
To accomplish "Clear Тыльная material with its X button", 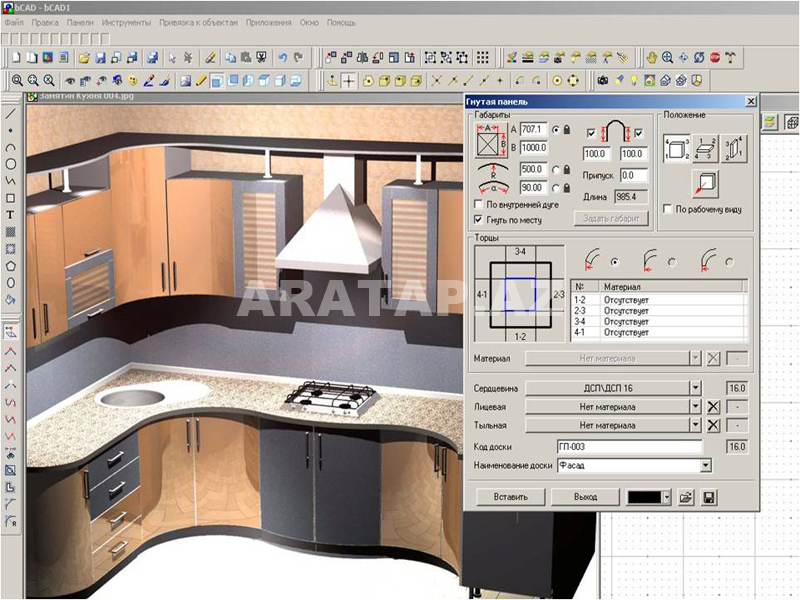I will click(713, 425).
